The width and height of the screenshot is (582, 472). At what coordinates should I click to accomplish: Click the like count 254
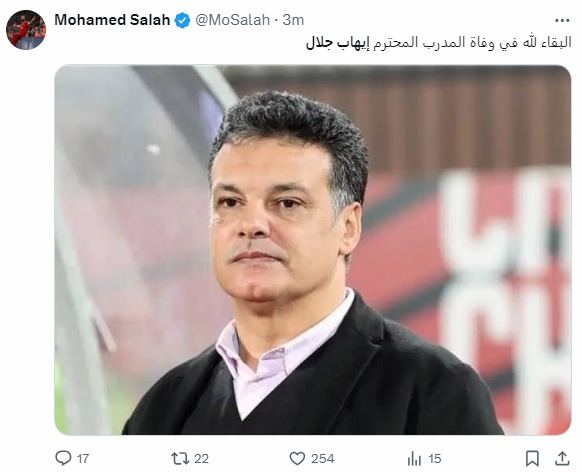(323, 459)
